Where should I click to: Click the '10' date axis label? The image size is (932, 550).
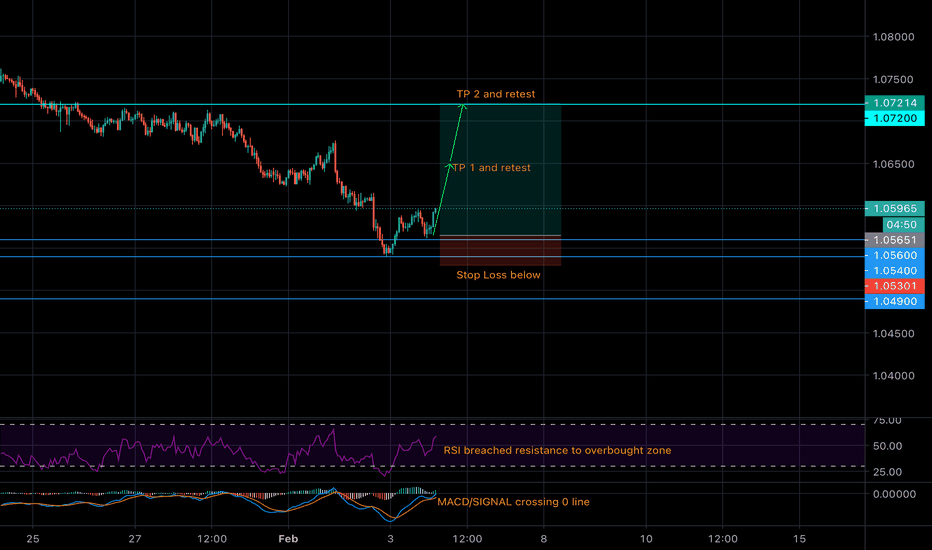click(646, 539)
